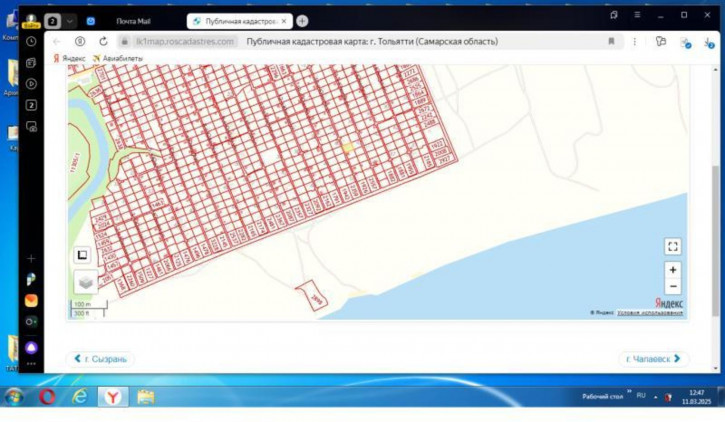Viewport: 725px width, 422px height.
Task: Open history clock icon in sidebar
Action: pyautogui.click(x=32, y=41)
